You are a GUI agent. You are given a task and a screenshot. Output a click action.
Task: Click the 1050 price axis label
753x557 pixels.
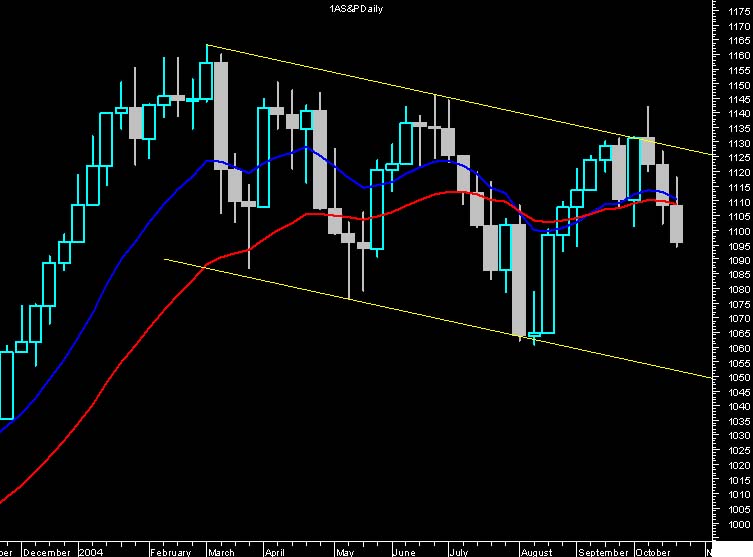coord(739,378)
